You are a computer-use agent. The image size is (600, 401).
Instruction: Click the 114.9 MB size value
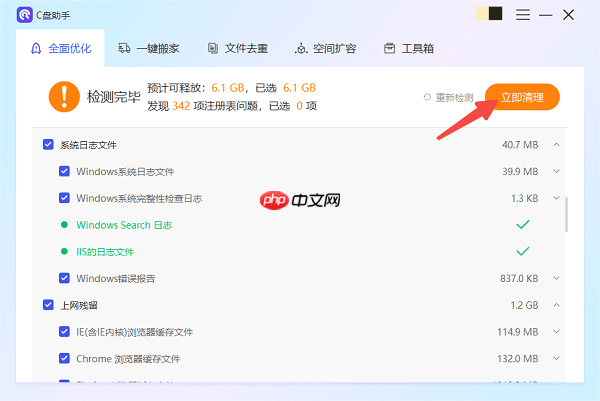click(x=517, y=332)
